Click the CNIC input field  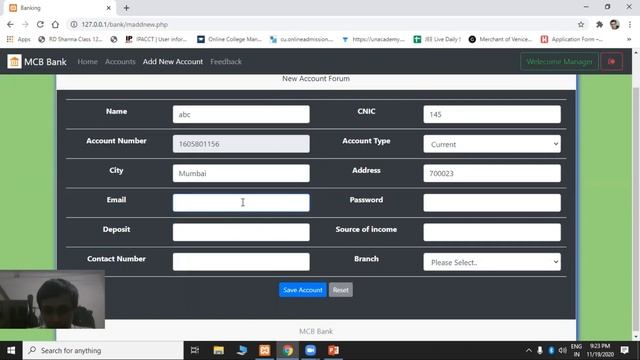click(x=492, y=114)
